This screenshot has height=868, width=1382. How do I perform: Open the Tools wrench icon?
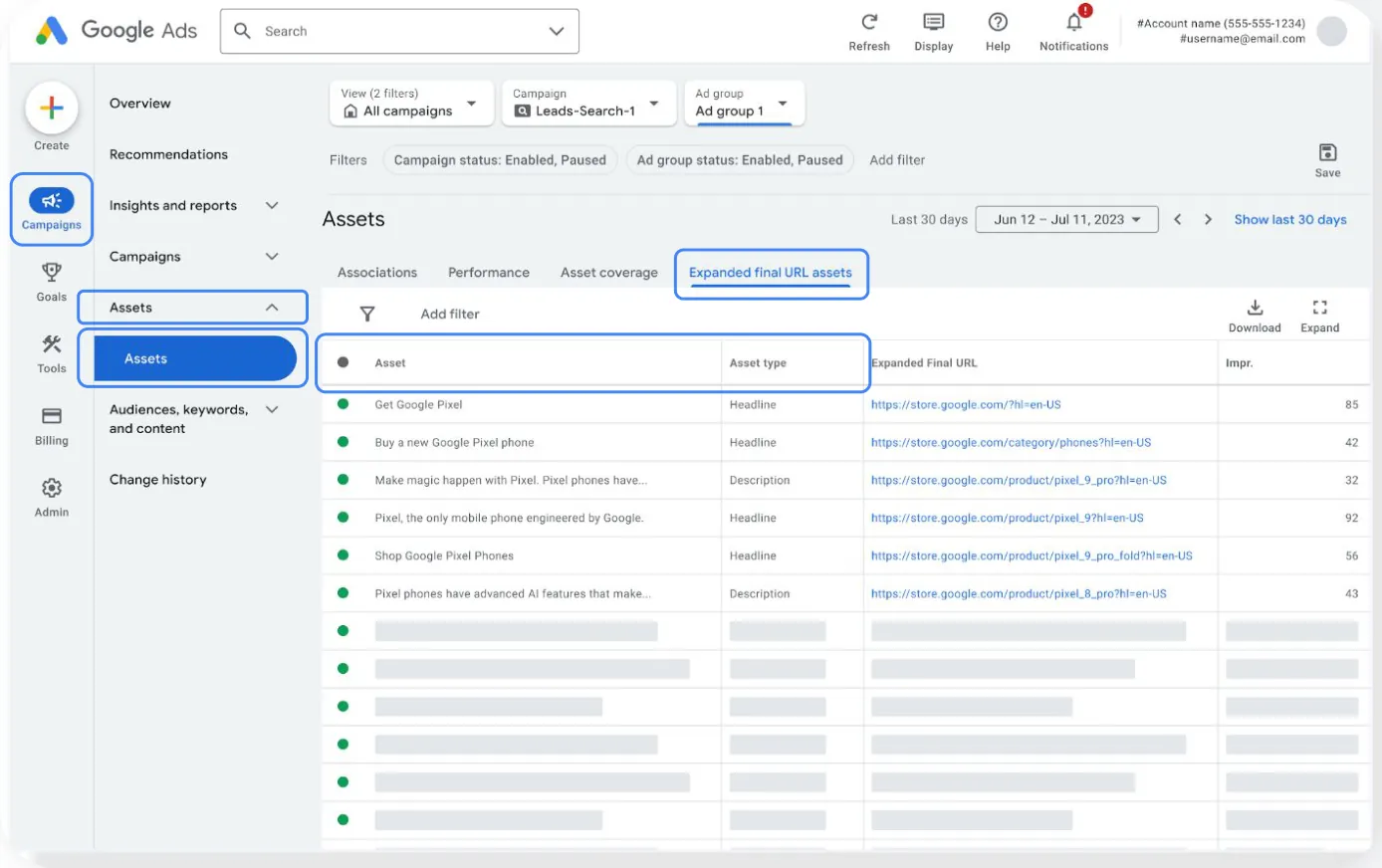52,344
